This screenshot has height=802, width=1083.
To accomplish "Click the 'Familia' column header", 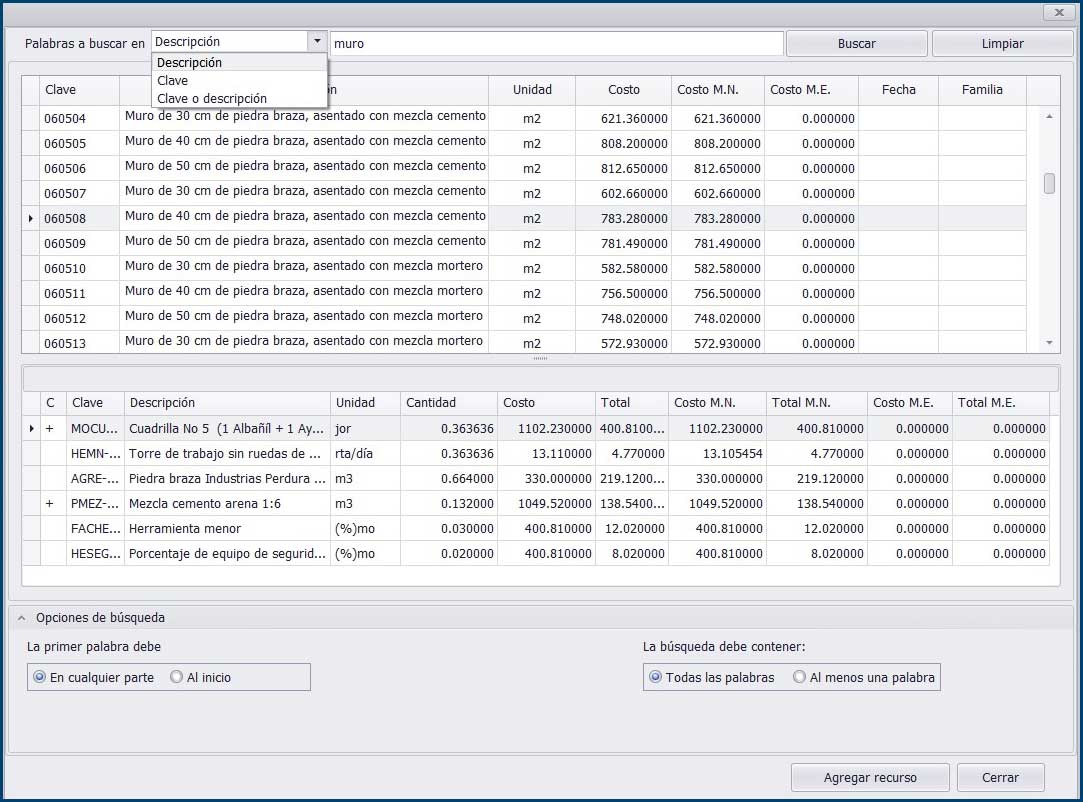I will 982,90.
